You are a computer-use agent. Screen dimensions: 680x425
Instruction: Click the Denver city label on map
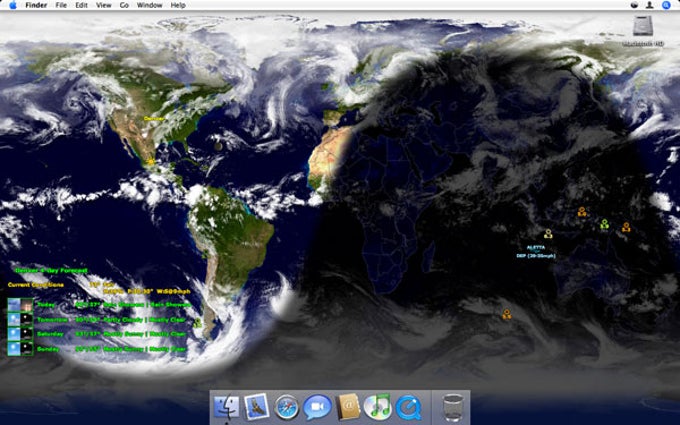(x=154, y=118)
